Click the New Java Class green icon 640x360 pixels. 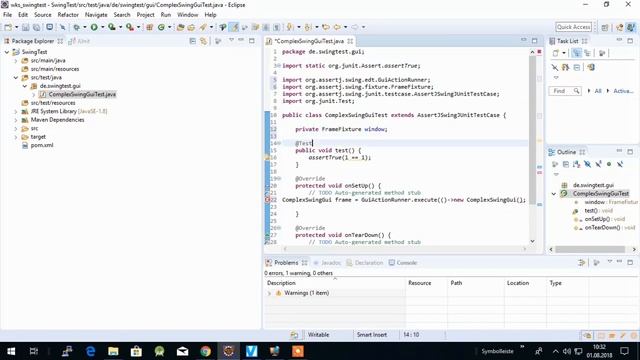[x=161, y=27]
